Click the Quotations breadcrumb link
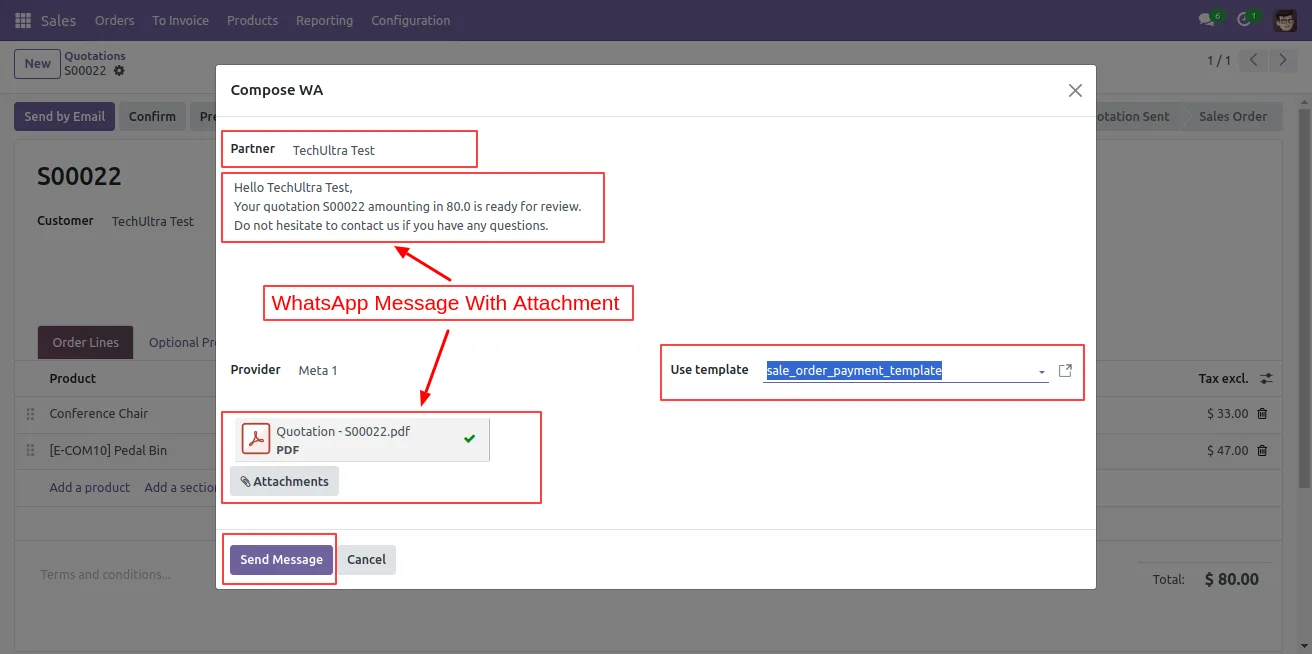Viewport: 1312px width, 654px height. (x=95, y=56)
